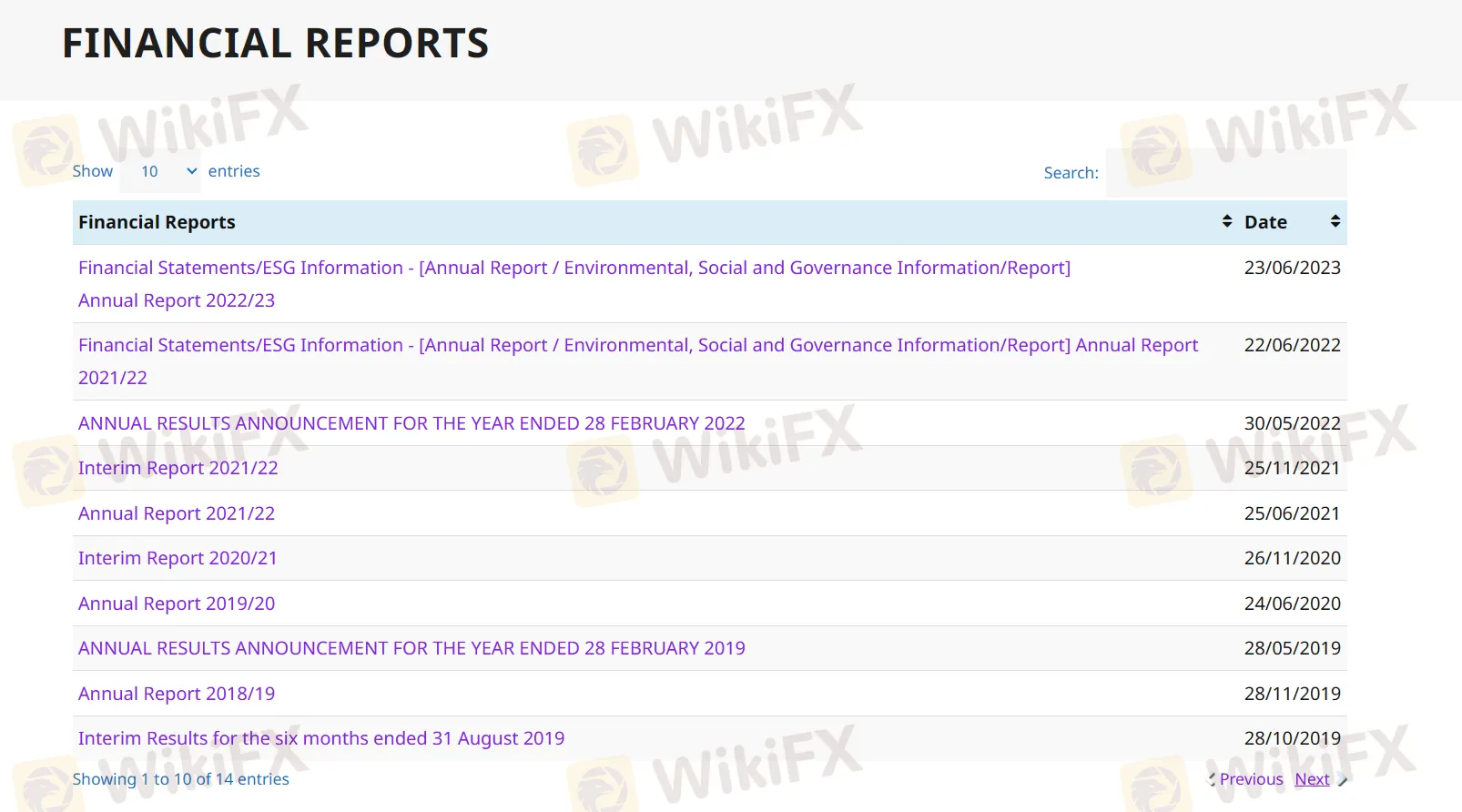1462x812 pixels.
Task: Click the date 28/05/2019 cell
Action: [x=1293, y=648]
